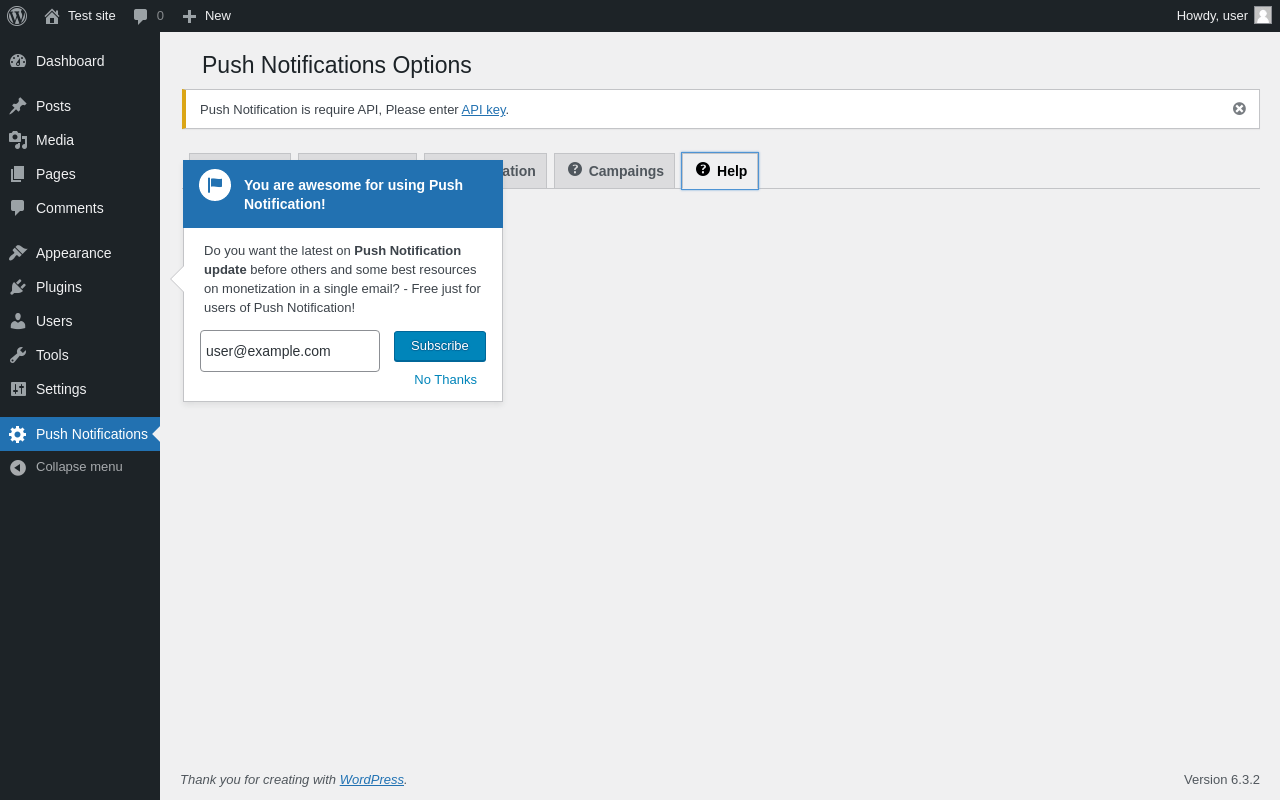Image resolution: width=1280 pixels, height=800 pixels.
Task: Dismiss the API key notice
Action: pos(1239,109)
